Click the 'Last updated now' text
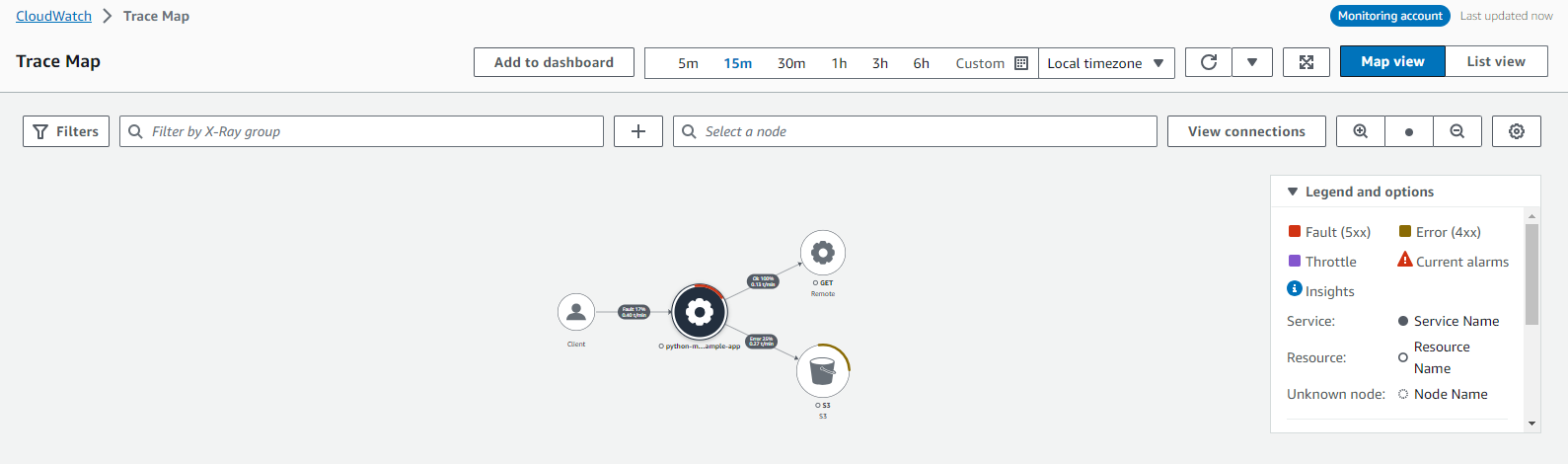Screen dimensions: 1568x464 1507,16
